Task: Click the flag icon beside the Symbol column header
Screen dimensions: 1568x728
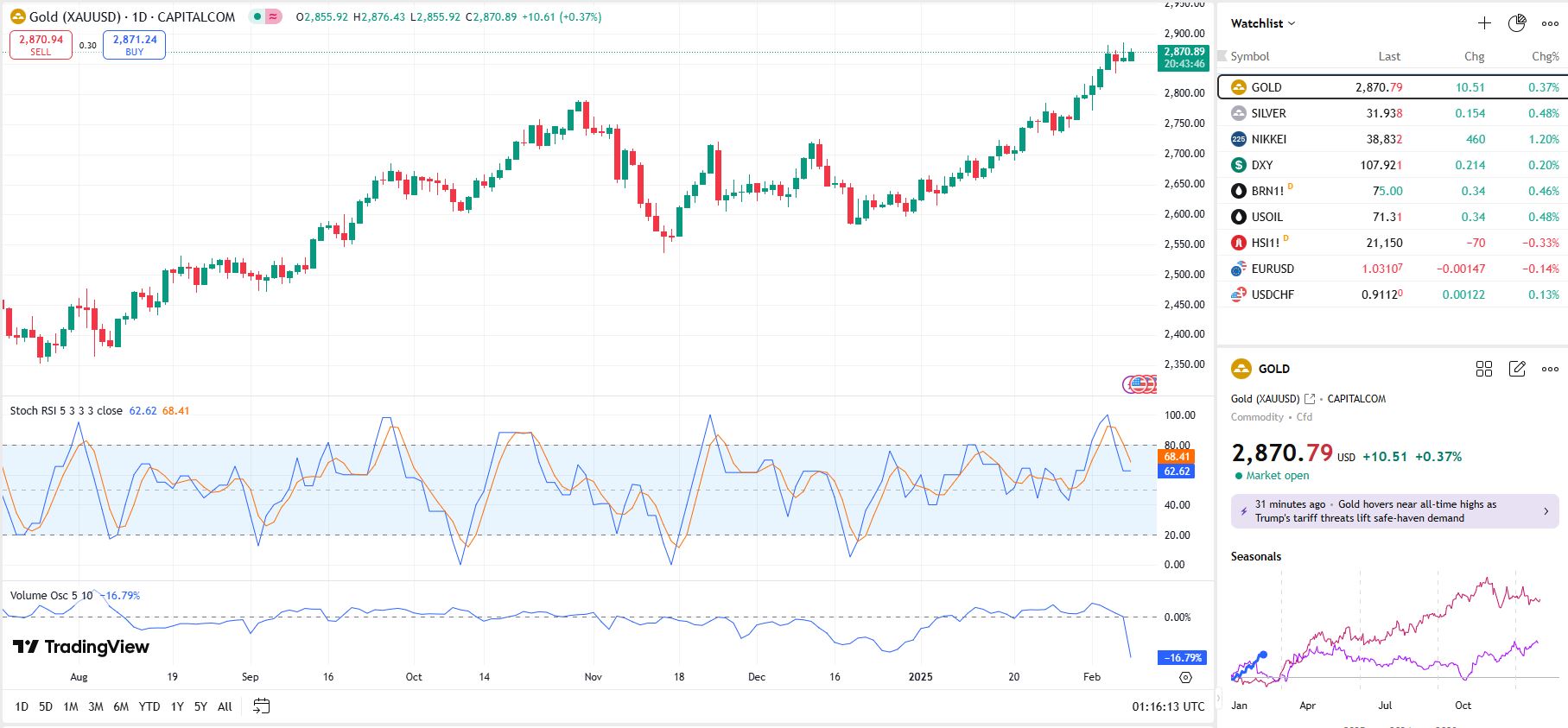Action: pos(1222,56)
